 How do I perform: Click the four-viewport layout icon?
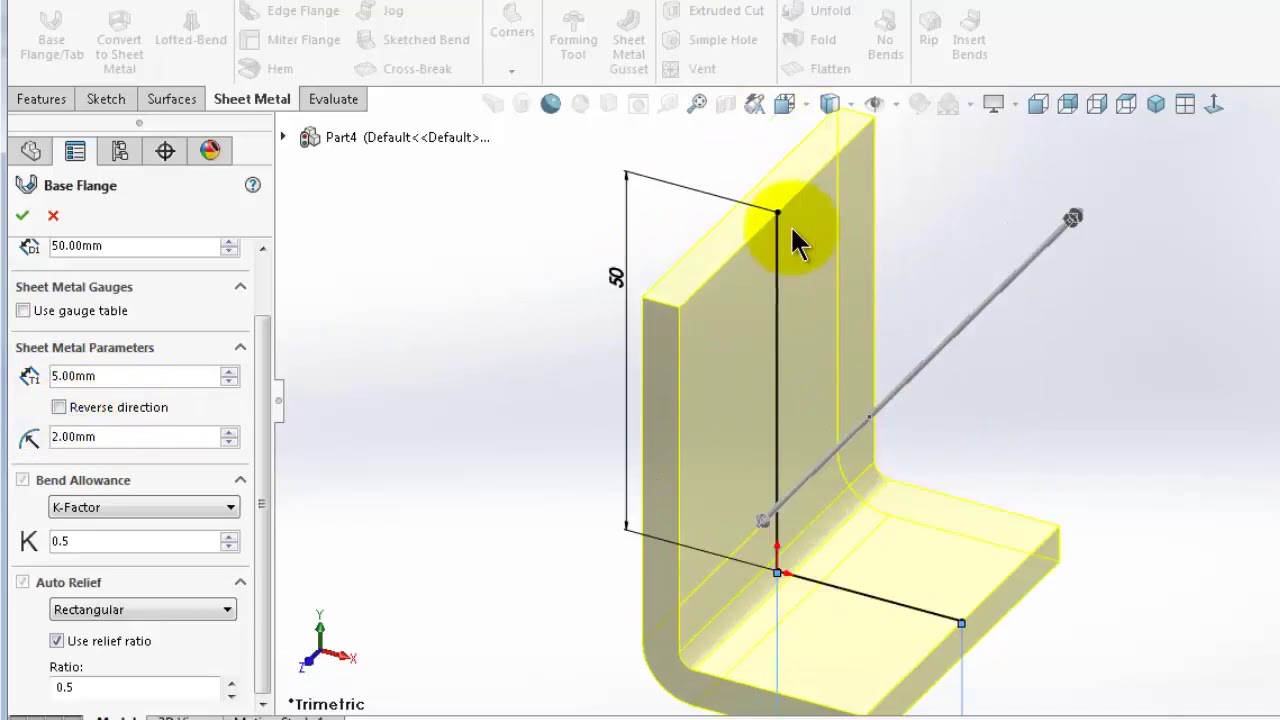(1185, 104)
